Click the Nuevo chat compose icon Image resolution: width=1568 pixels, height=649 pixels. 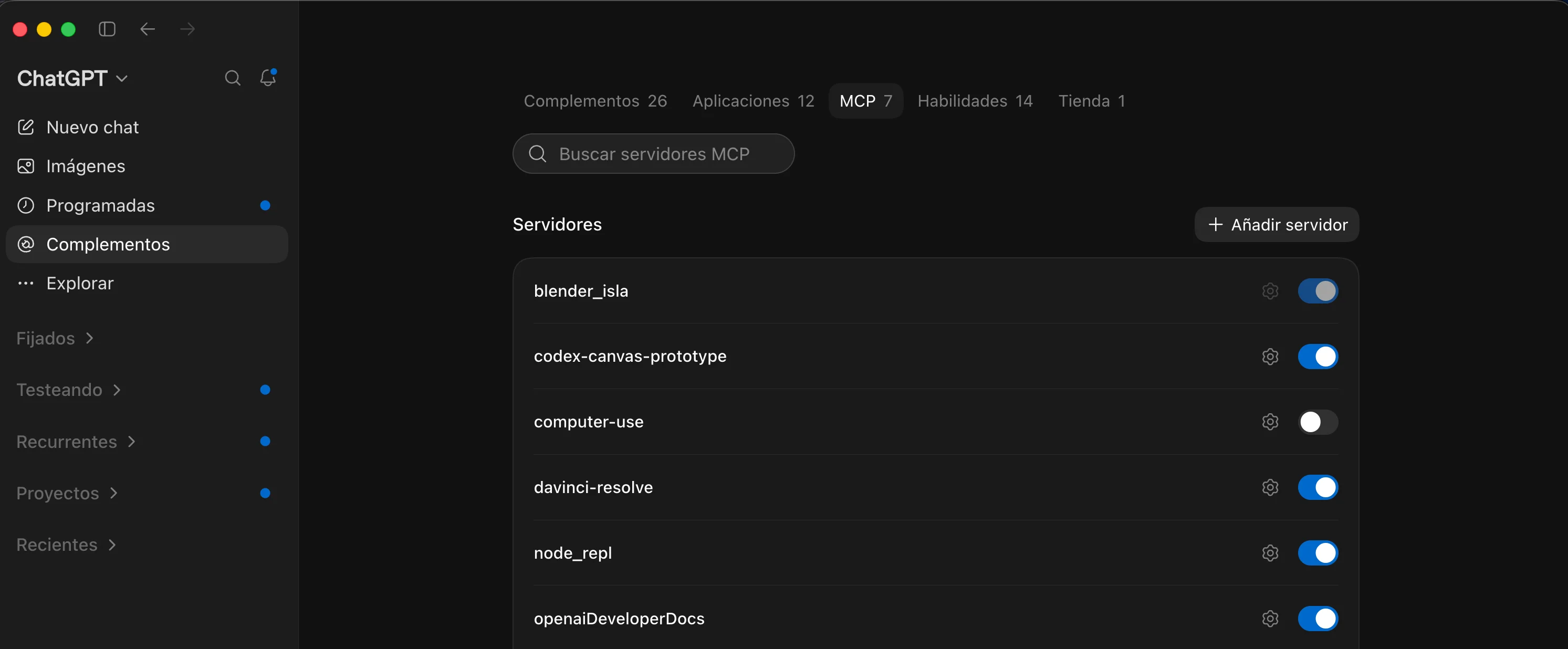pyautogui.click(x=26, y=127)
